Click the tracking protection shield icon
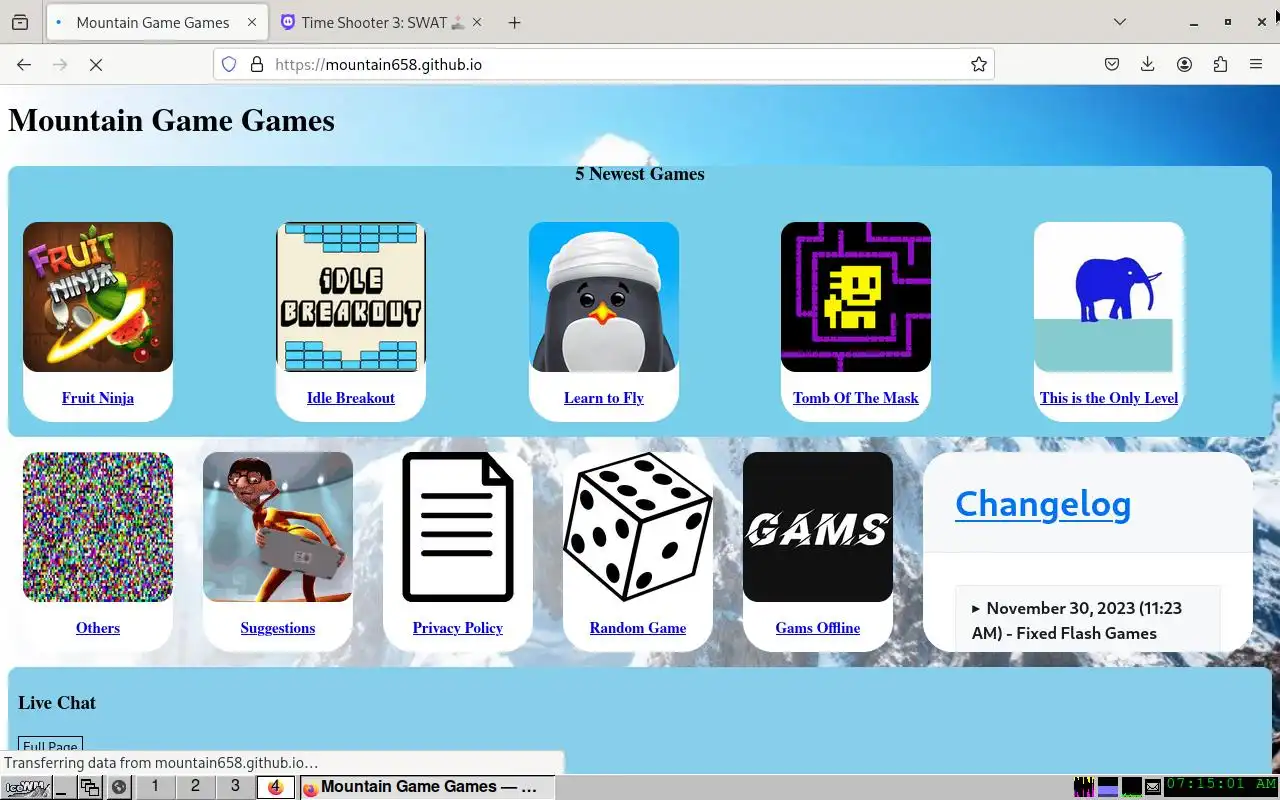Screen dimensions: 1280x800 pos(229,64)
